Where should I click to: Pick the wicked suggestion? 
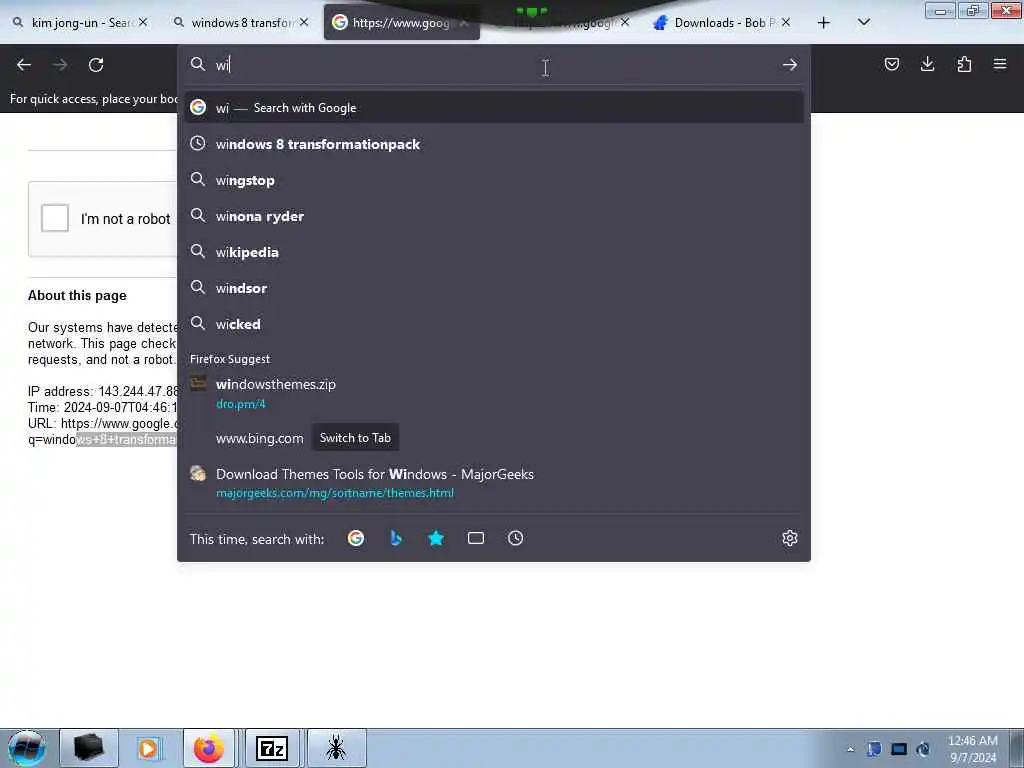pos(494,324)
